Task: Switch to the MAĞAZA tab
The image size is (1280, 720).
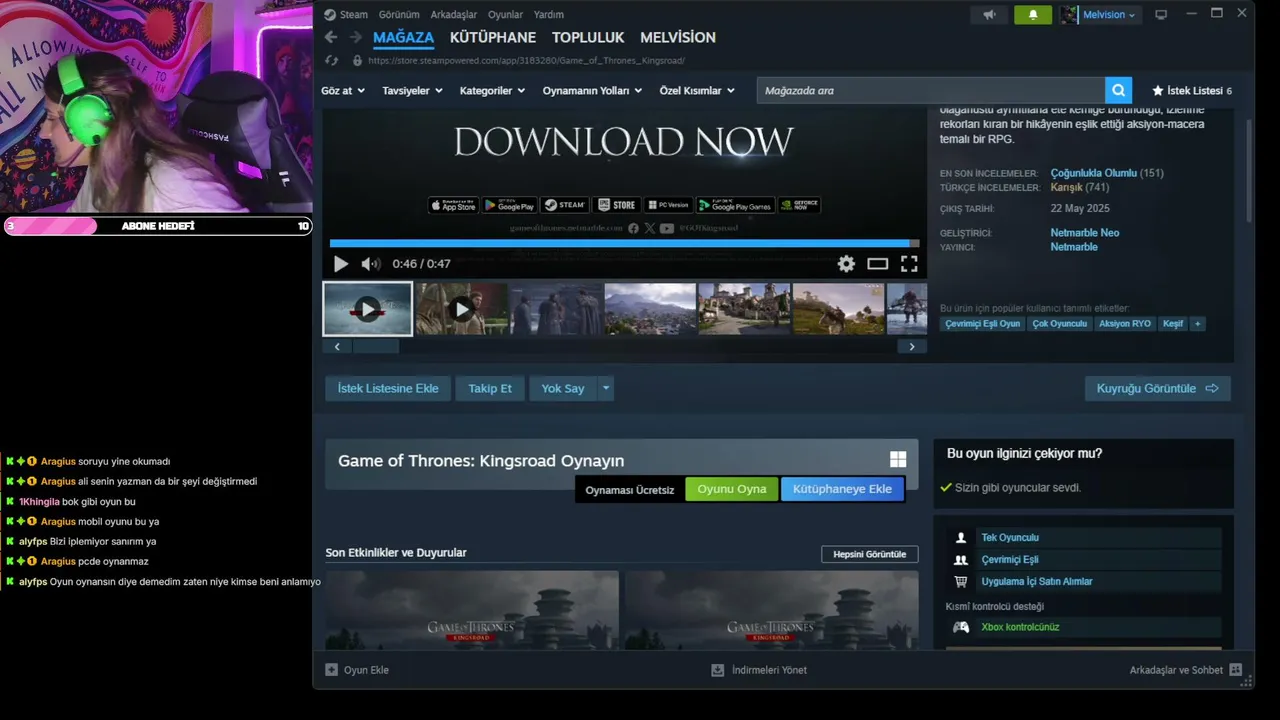Action: pos(403,38)
